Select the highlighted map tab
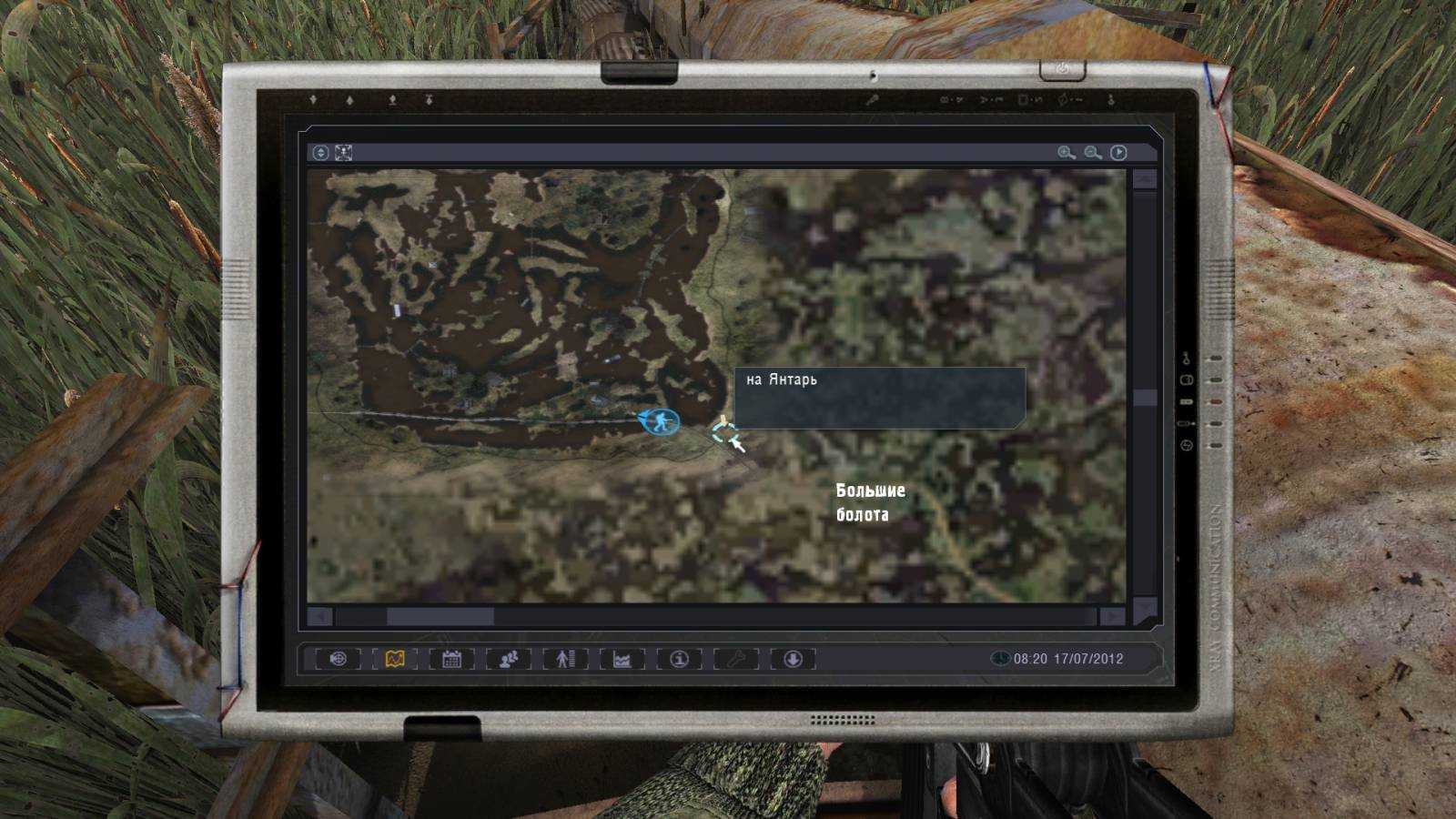 tap(394, 659)
